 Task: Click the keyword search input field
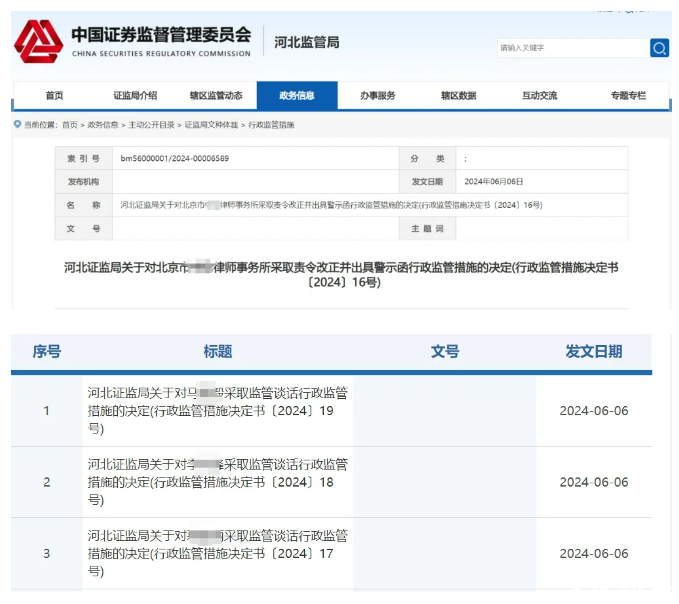pyautogui.click(x=572, y=48)
